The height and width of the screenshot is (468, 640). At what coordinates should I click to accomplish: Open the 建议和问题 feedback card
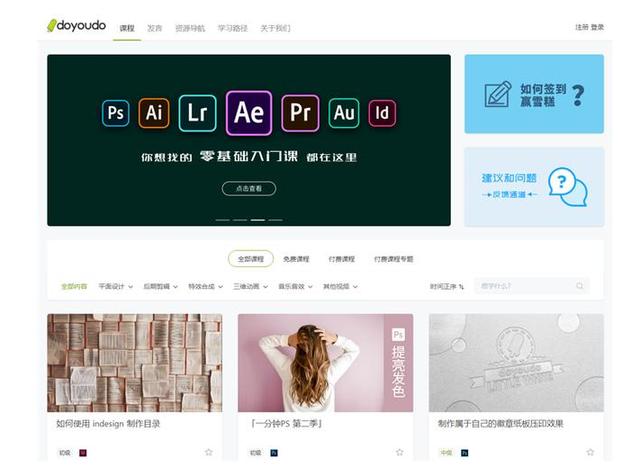pyautogui.click(x=534, y=187)
